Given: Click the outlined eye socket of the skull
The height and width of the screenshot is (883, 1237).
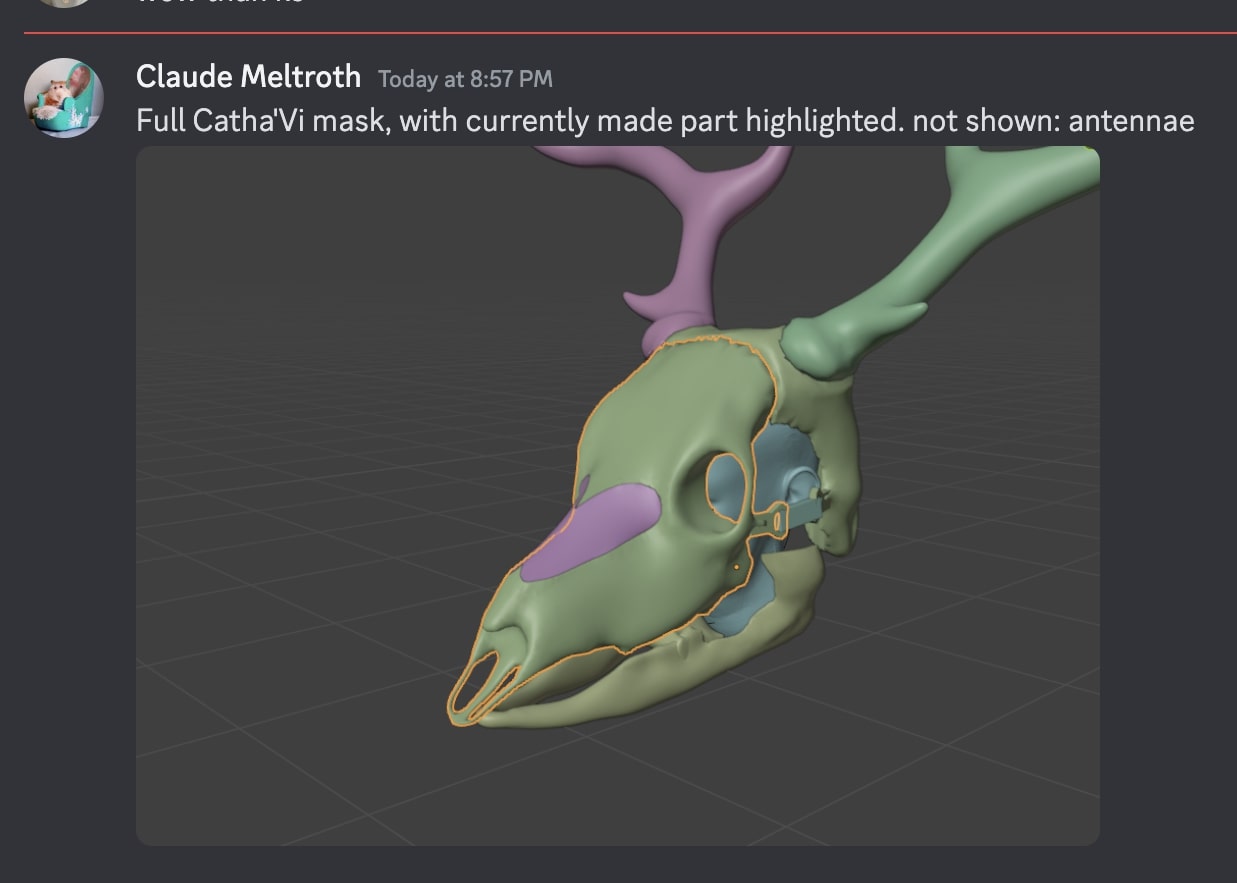Looking at the screenshot, I should pyautogui.click(x=726, y=486).
